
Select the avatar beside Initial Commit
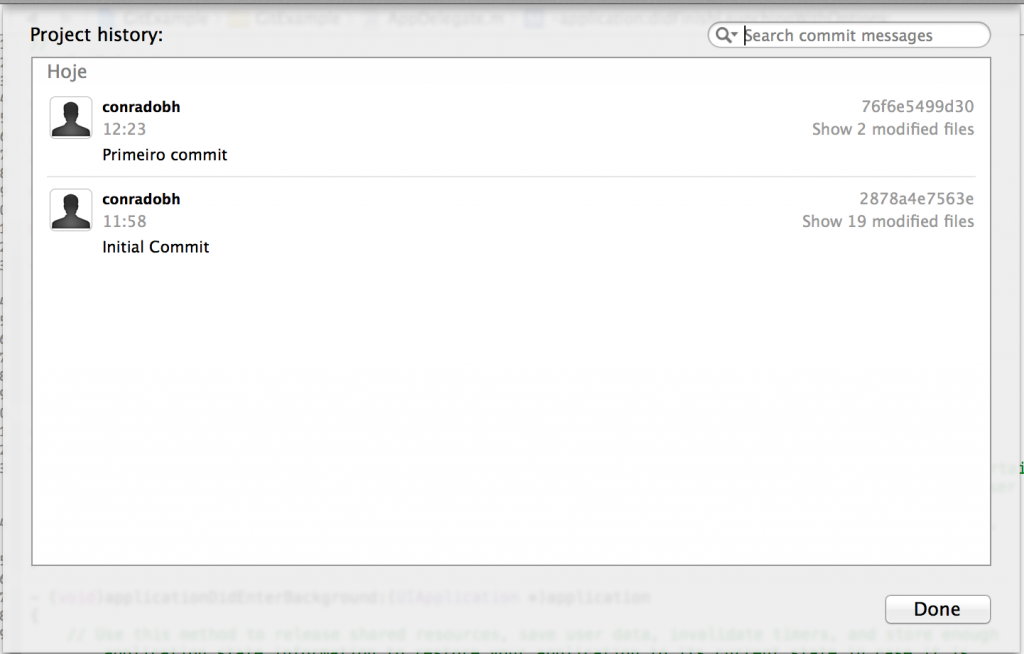71,210
